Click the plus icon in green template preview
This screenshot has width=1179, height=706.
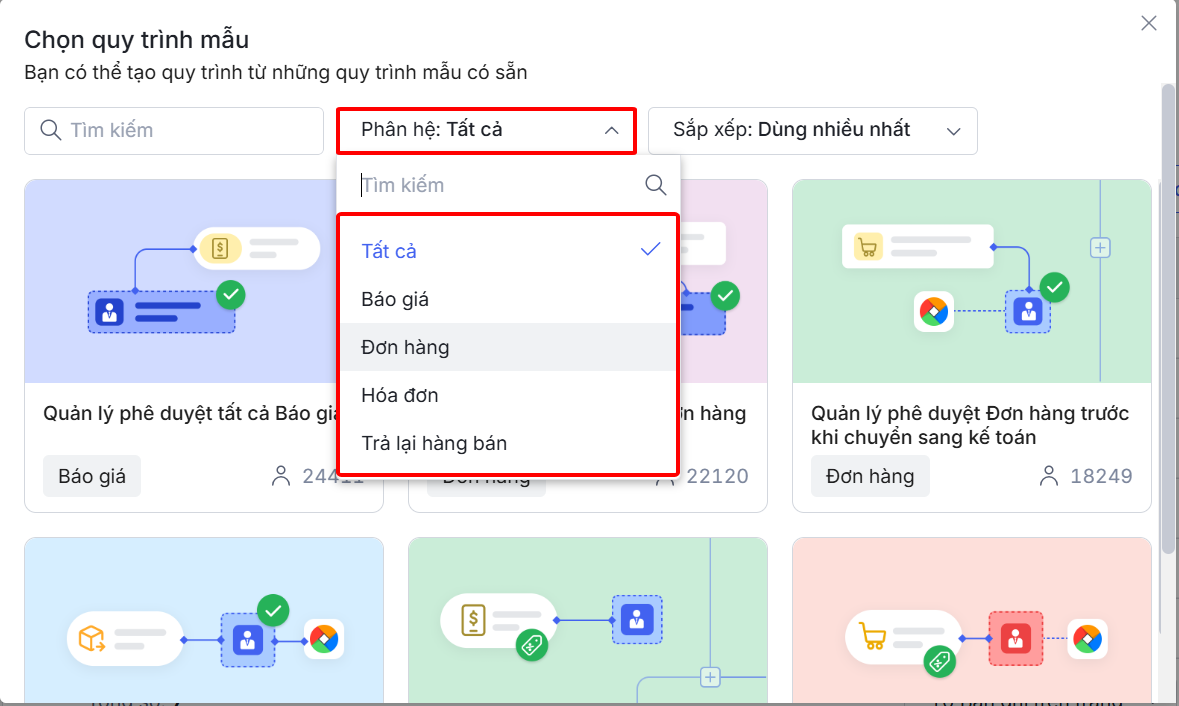(1100, 247)
